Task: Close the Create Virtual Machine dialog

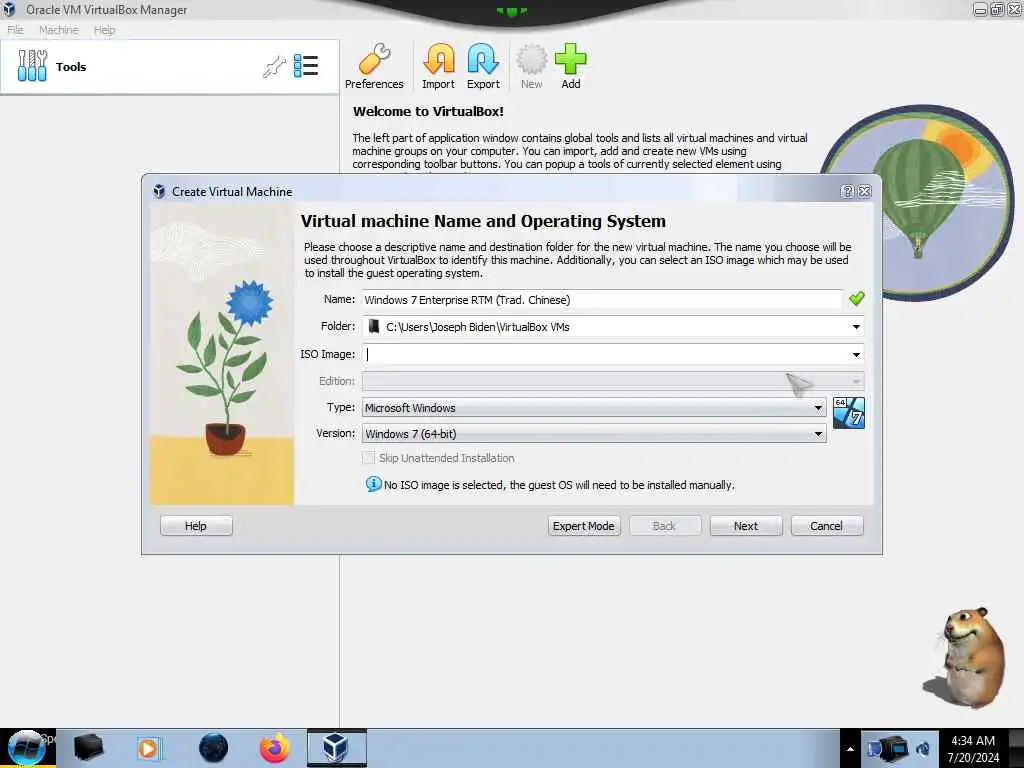Action: tap(865, 191)
